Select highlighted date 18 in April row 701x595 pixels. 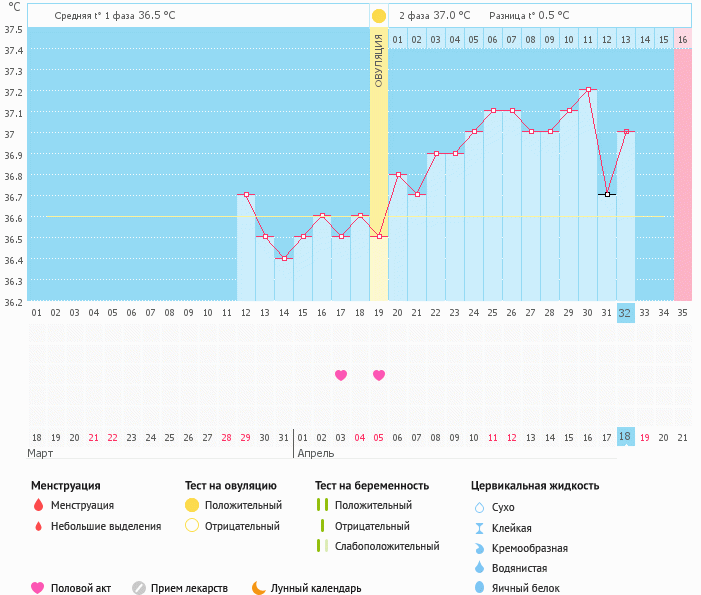click(x=625, y=437)
